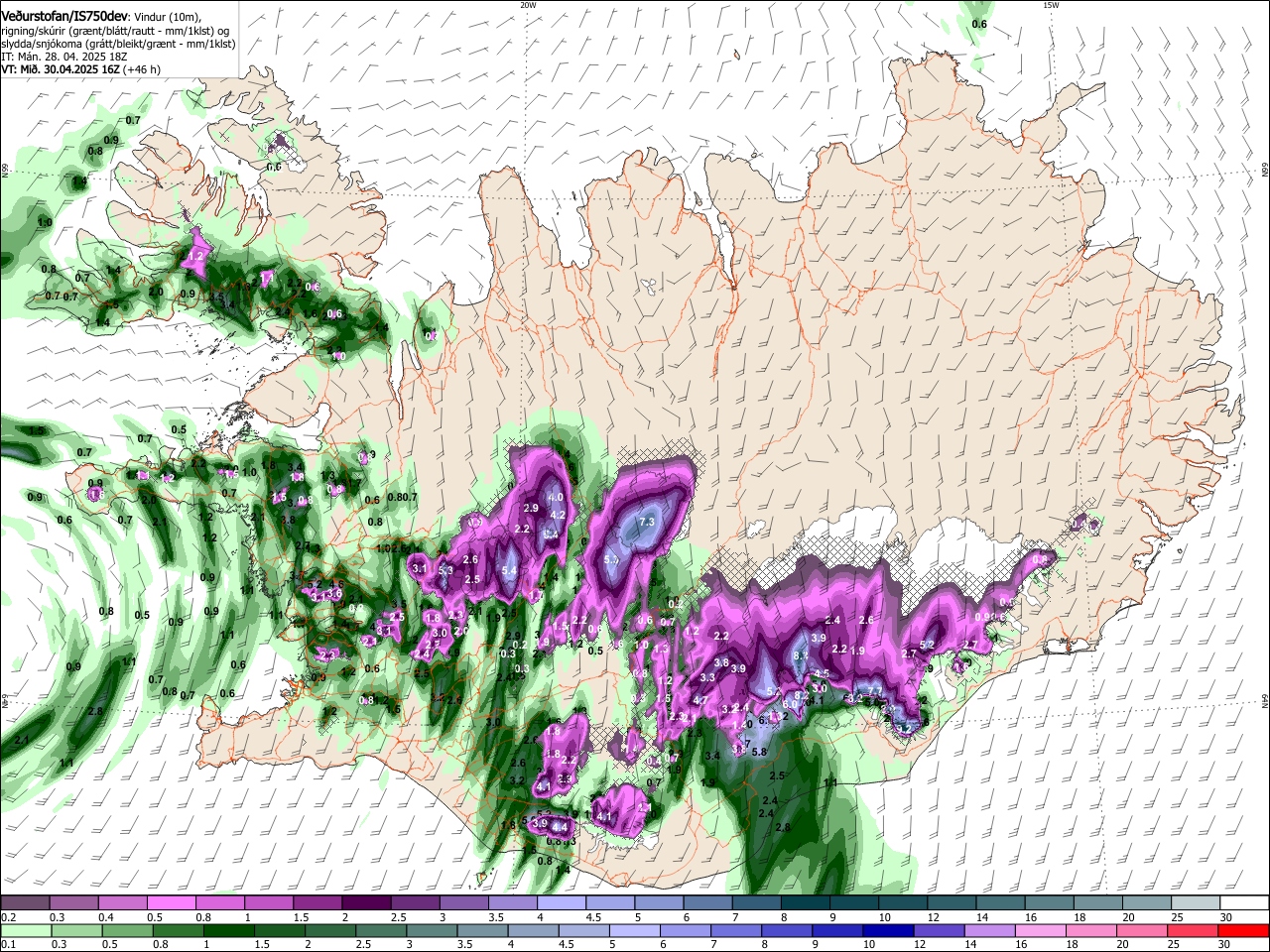Click the 'IT: Mán. 28. 04. 2025 18Z' line
Screen dimensions: 1270x952
coord(64,57)
